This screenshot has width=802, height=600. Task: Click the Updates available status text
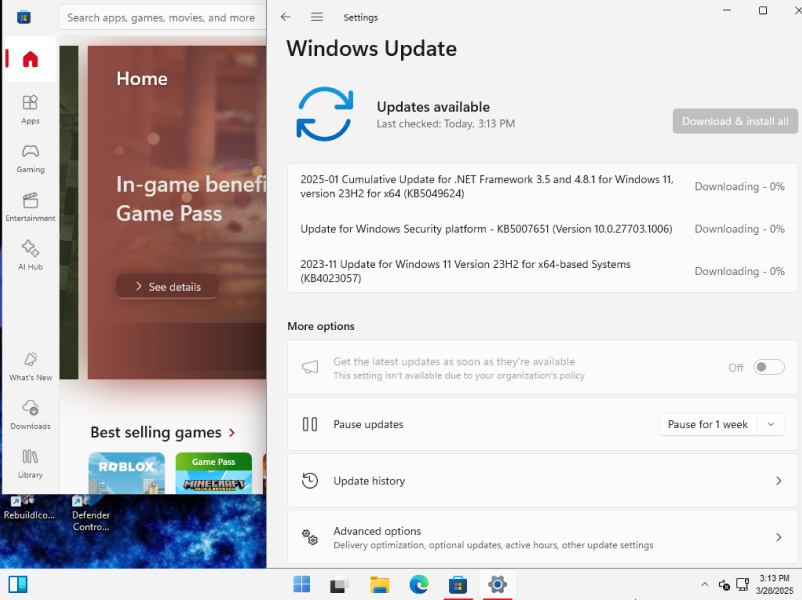[x=433, y=107]
